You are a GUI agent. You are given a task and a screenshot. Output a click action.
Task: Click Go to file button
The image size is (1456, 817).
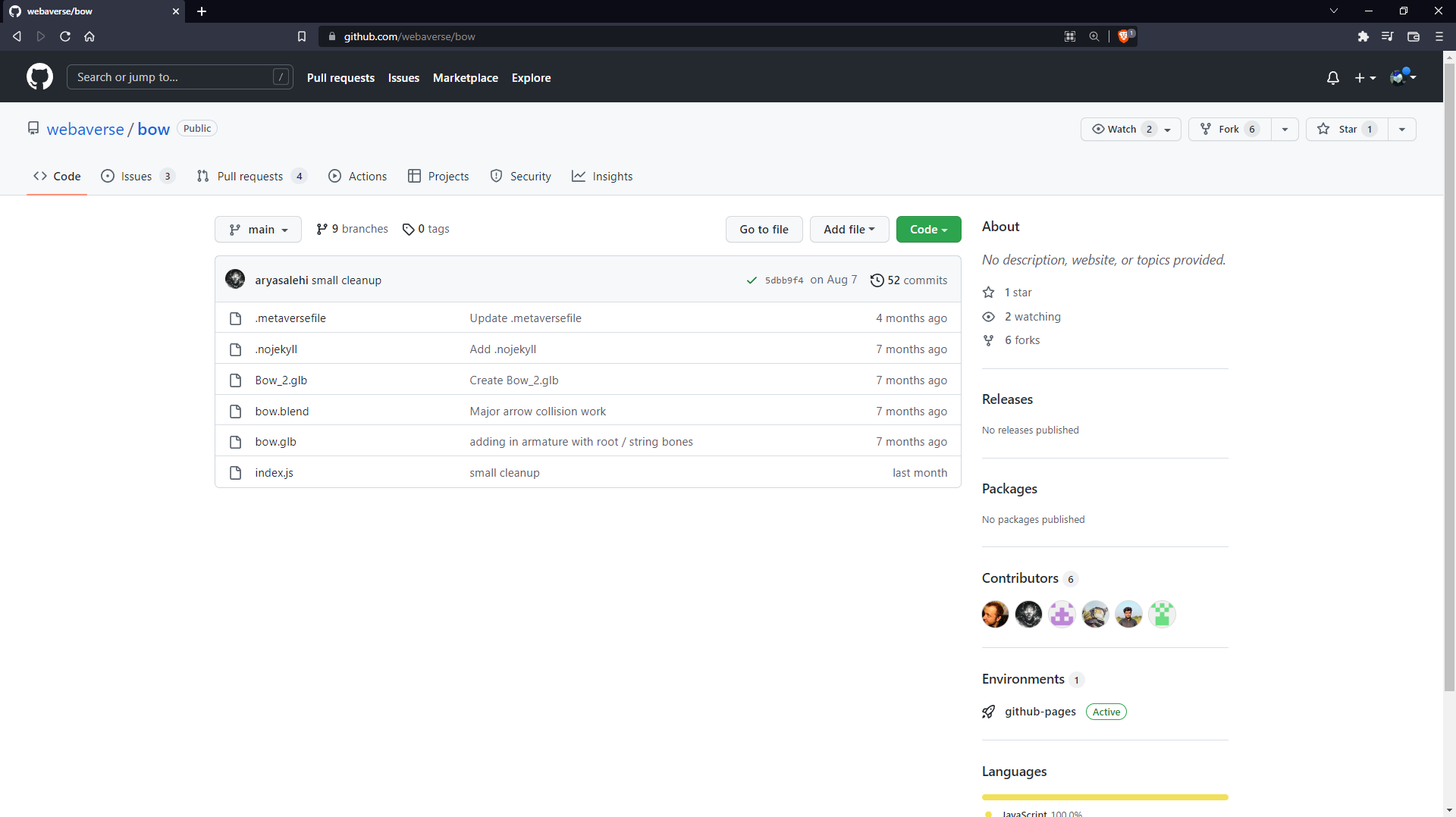(764, 230)
